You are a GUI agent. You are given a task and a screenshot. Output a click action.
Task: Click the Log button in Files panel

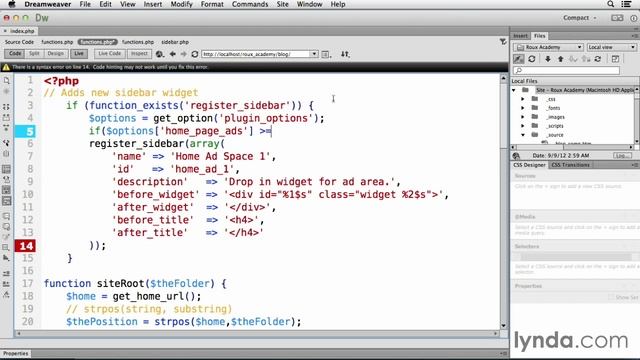click(x=622, y=156)
